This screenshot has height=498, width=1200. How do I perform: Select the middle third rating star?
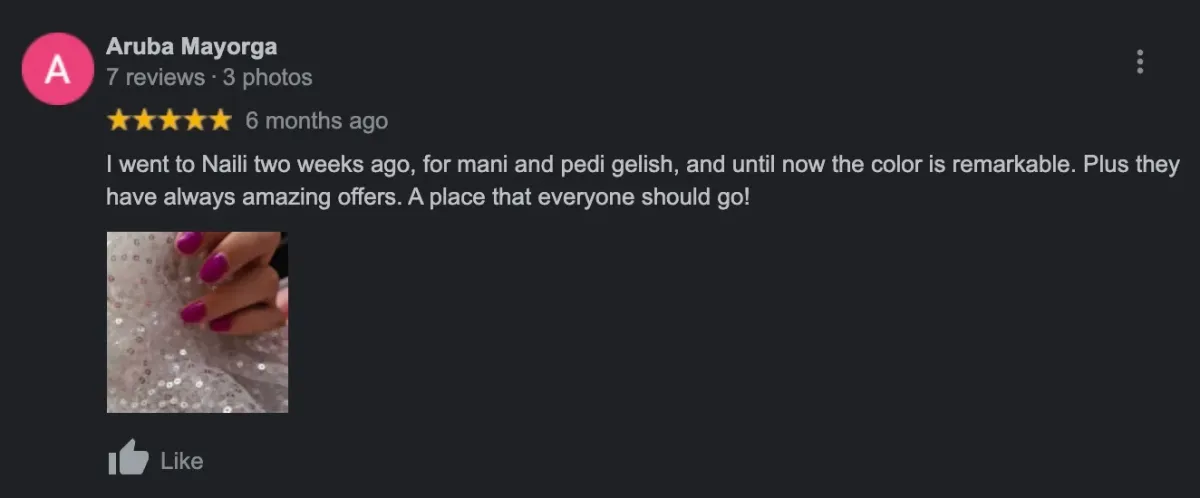click(x=169, y=121)
